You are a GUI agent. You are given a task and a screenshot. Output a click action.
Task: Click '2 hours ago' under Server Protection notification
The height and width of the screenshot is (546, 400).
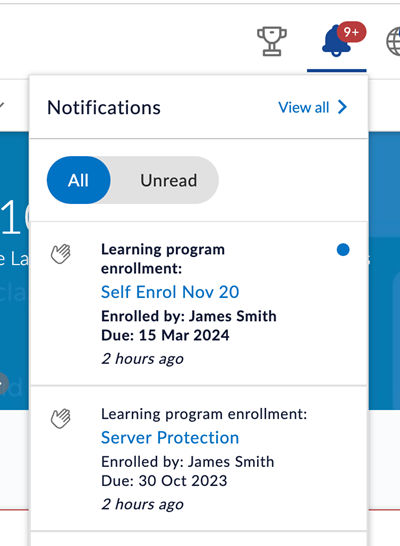(142, 504)
